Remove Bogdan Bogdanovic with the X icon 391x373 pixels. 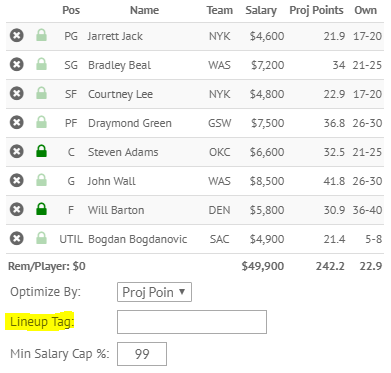[x=17, y=238]
